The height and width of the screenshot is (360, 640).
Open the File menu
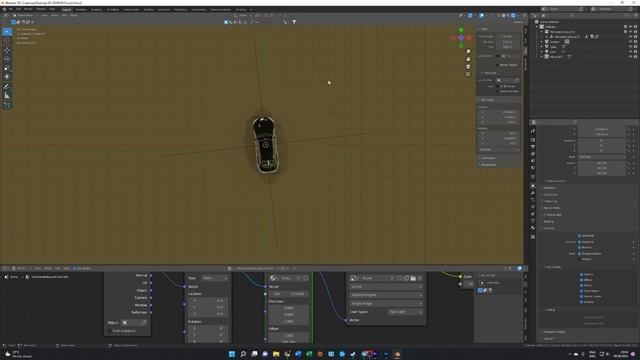tap(11, 9)
